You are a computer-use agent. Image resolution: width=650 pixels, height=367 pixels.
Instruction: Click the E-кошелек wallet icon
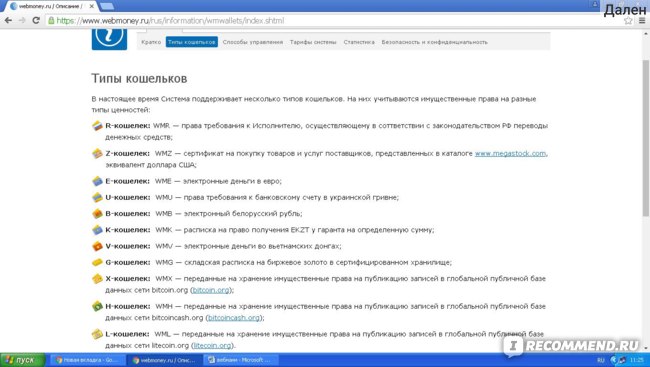tap(97, 181)
